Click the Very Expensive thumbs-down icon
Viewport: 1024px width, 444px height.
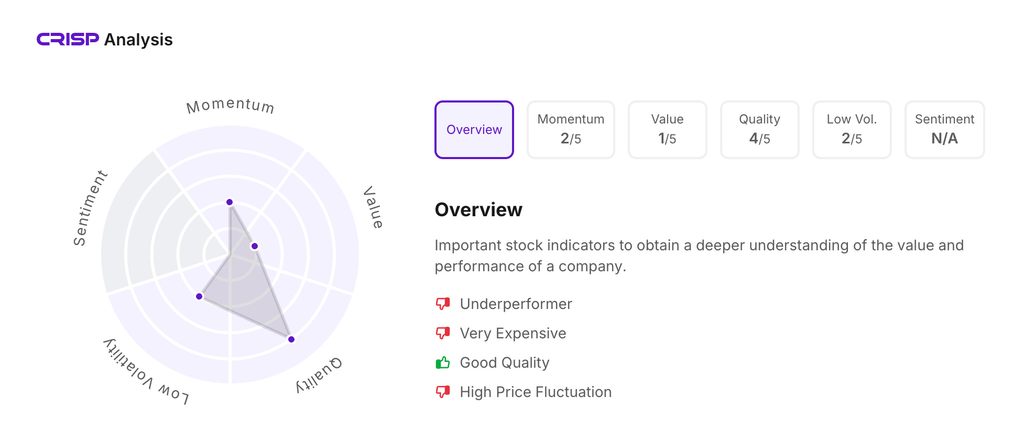tap(443, 333)
